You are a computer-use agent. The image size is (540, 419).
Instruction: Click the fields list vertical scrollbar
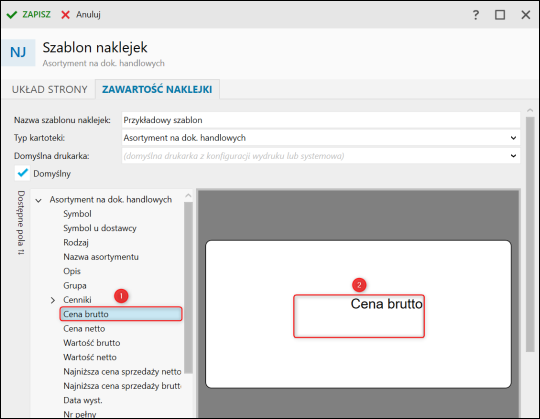point(188,287)
